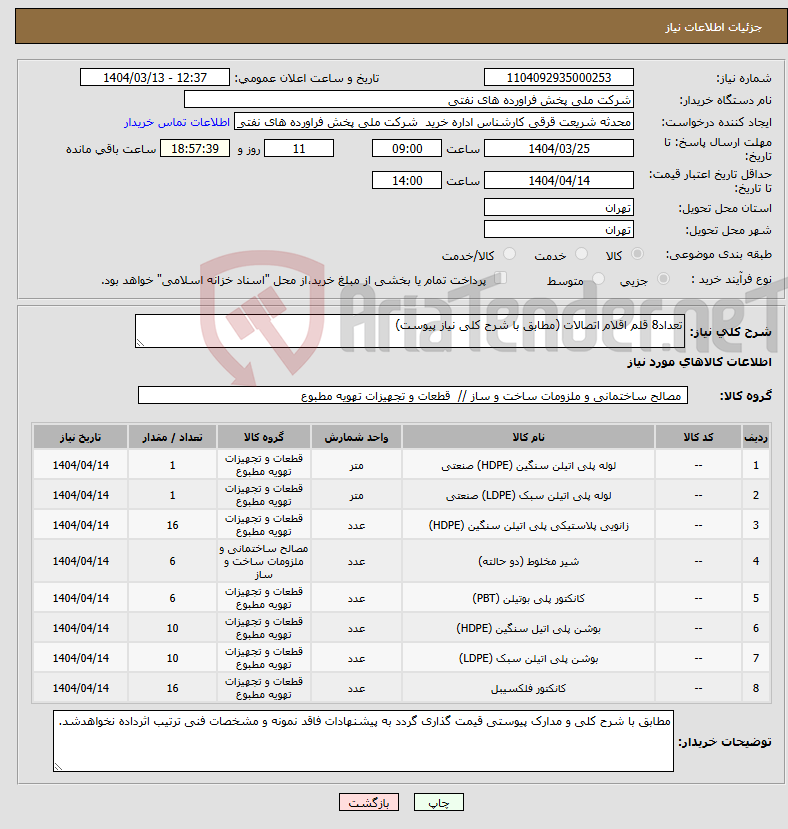Click row 6 item بوشن پلی اتیل سنگین (HDPE)
The height and width of the screenshot is (829, 788).
pyautogui.click(x=528, y=628)
